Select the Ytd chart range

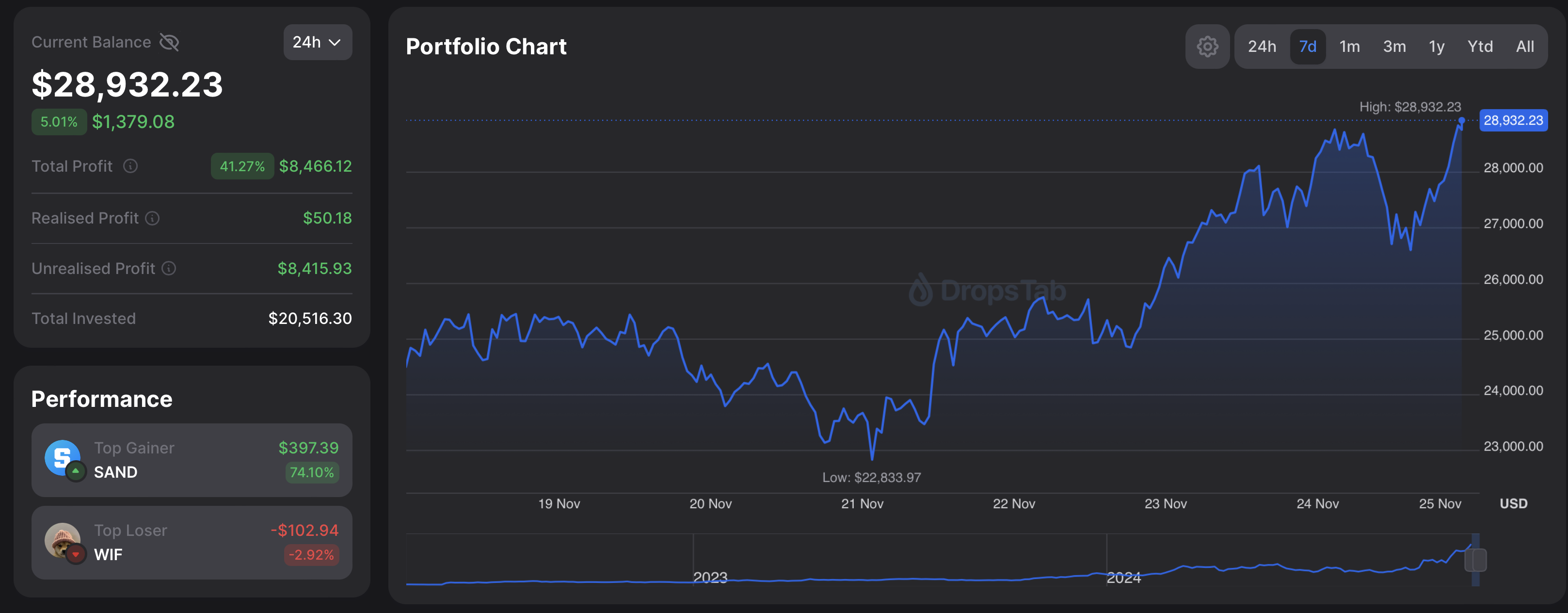pos(1479,46)
